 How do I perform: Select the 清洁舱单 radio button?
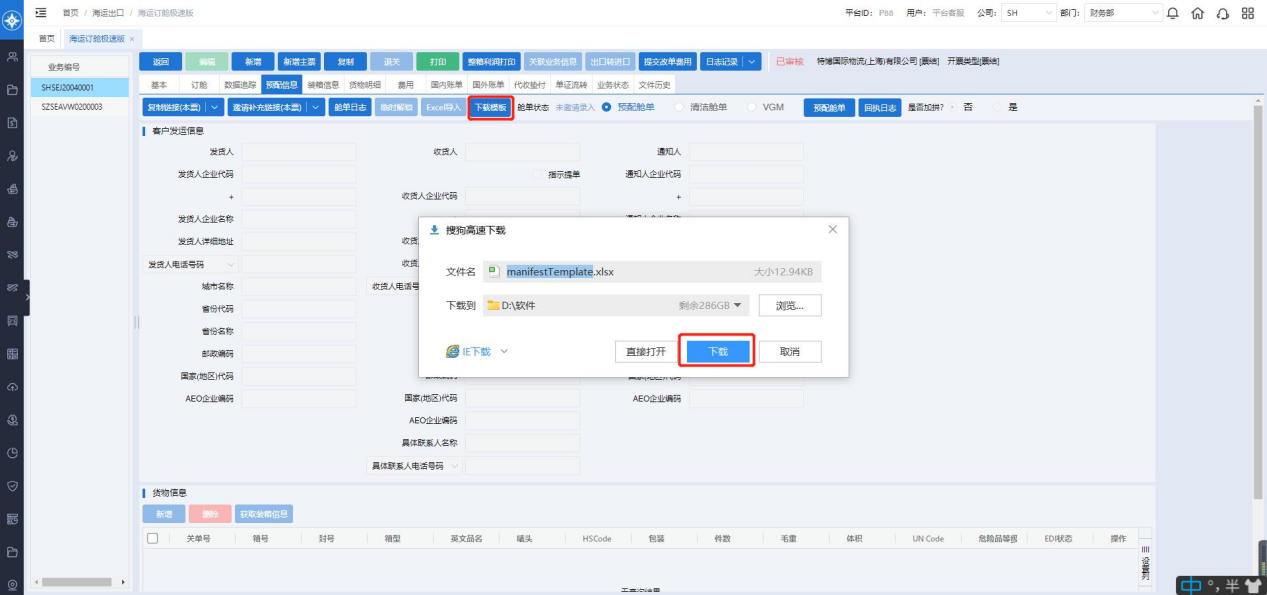681,107
